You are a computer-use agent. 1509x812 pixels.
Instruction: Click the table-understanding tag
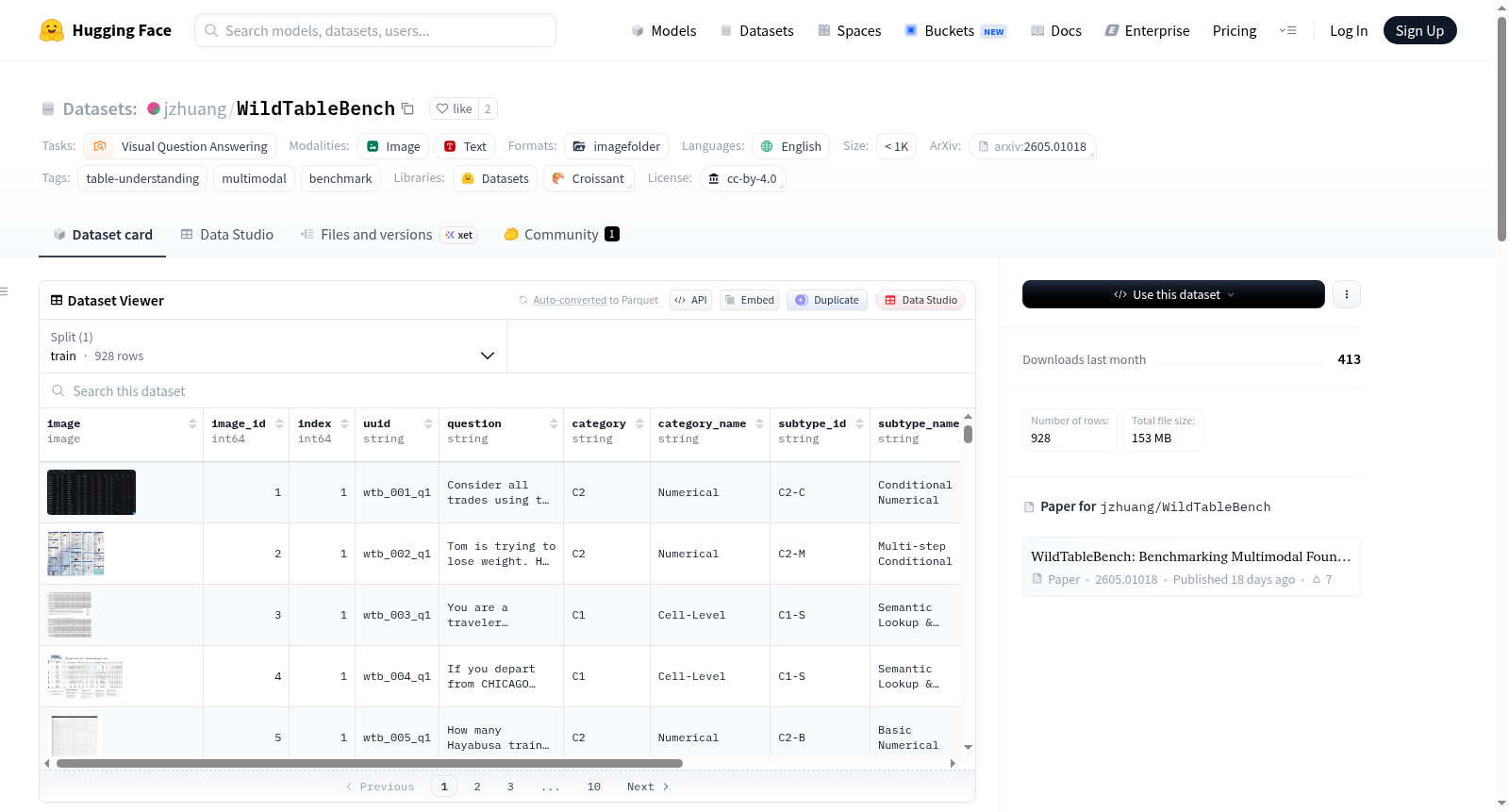(x=142, y=178)
